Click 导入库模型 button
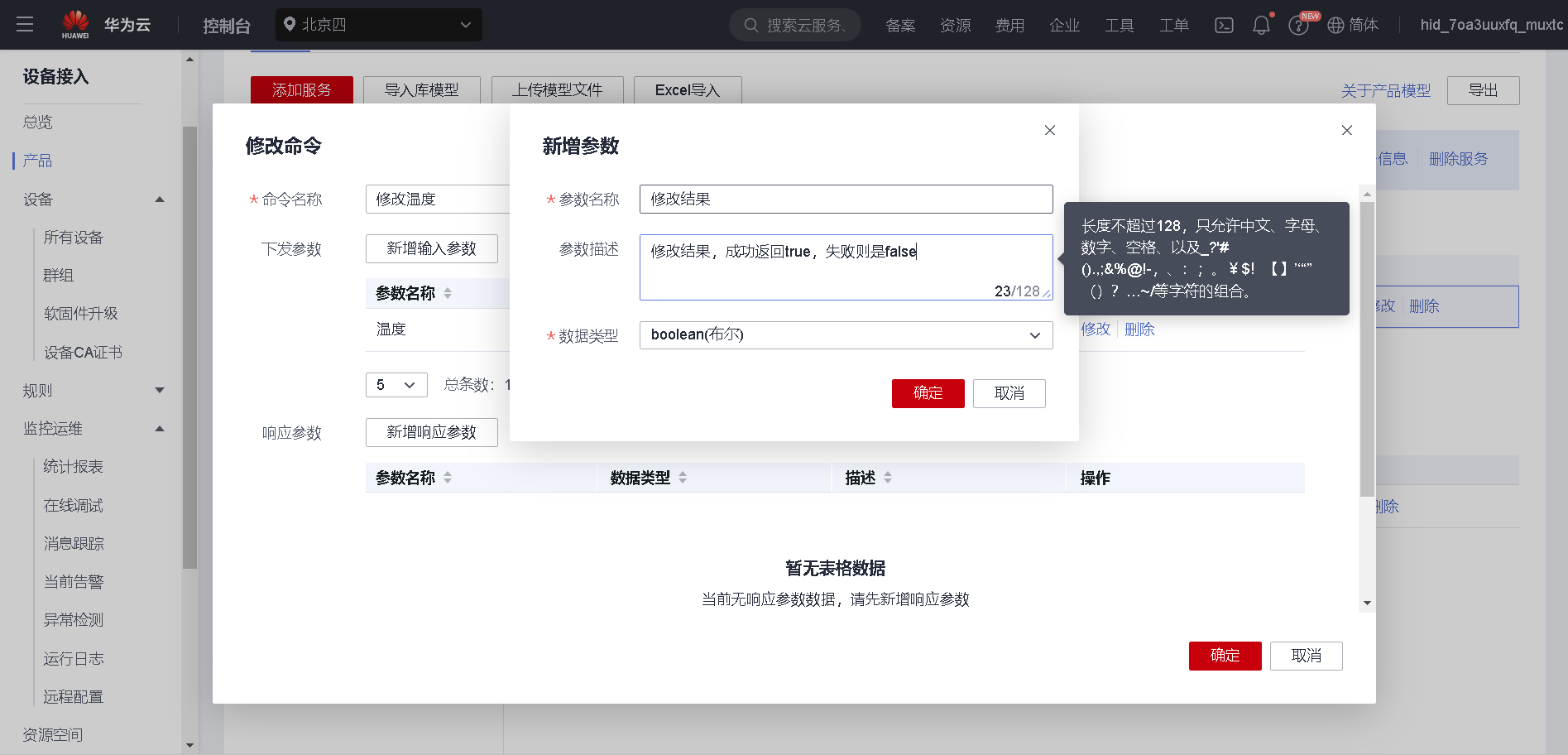Image resolution: width=1568 pixels, height=755 pixels. (422, 90)
